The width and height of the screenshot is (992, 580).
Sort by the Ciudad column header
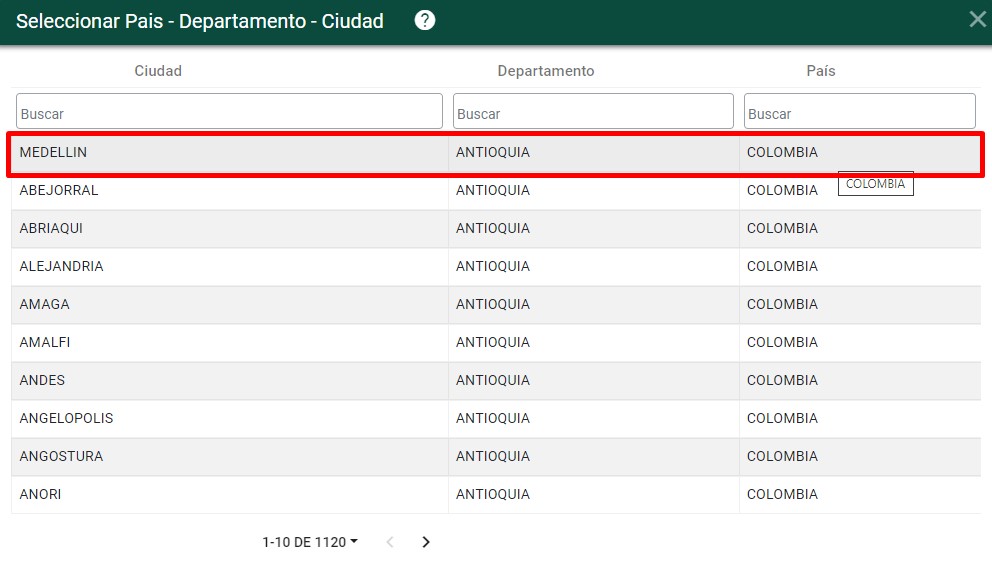[158, 71]
